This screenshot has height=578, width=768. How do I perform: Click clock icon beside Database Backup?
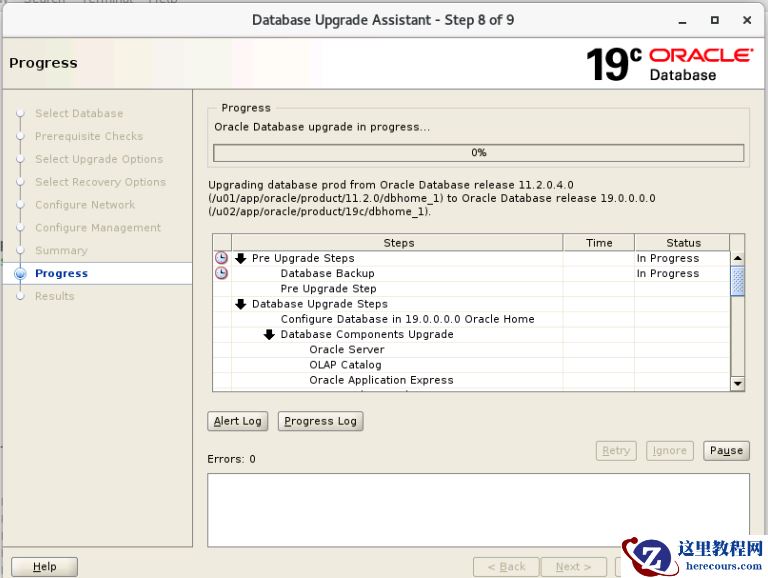pyautogui.click(x=221, y=273)
